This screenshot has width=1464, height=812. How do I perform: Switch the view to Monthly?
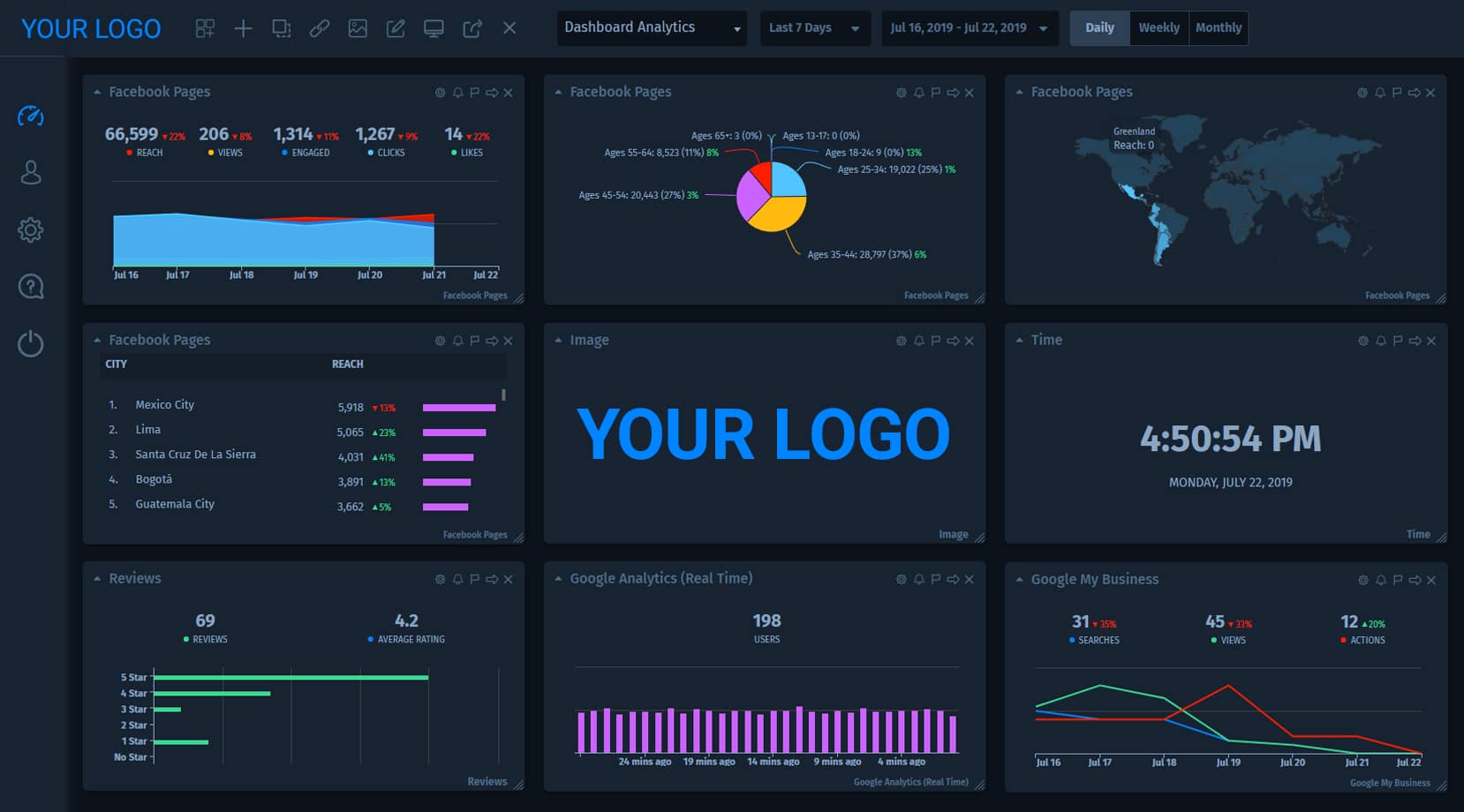point(1218,27)
